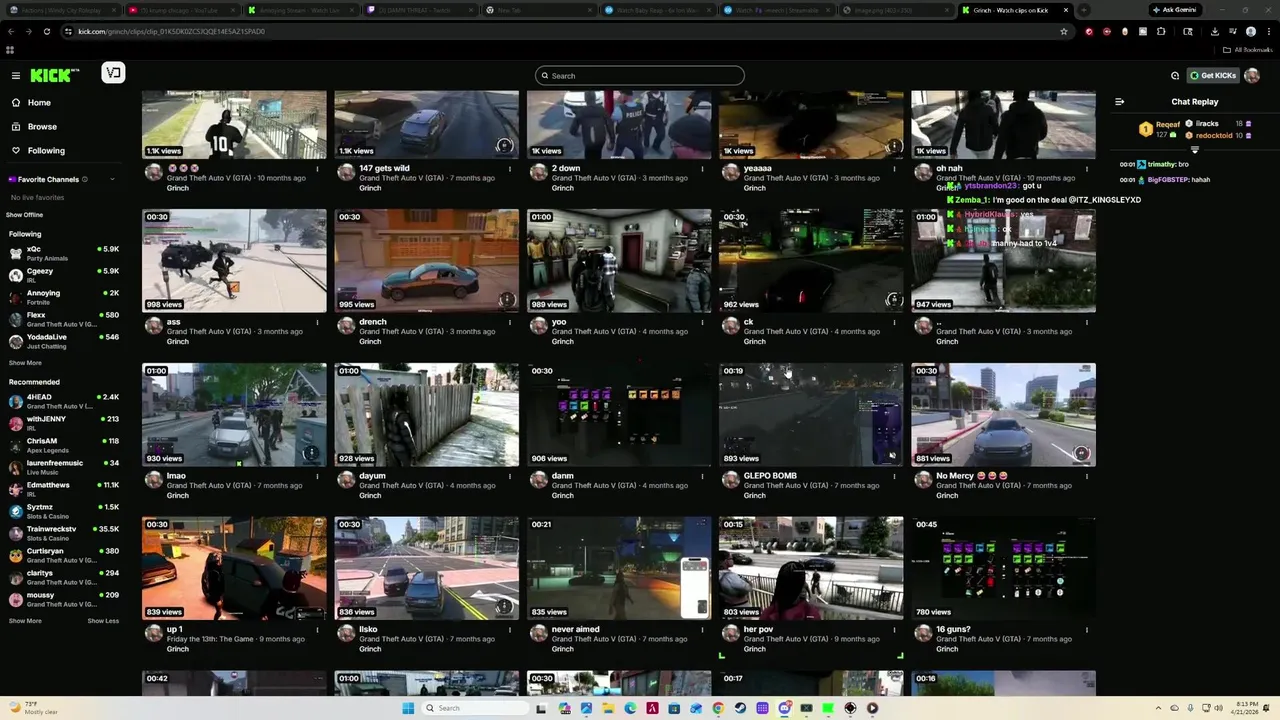
Task: Open Windows Start menu
Action: pos(408,708)
